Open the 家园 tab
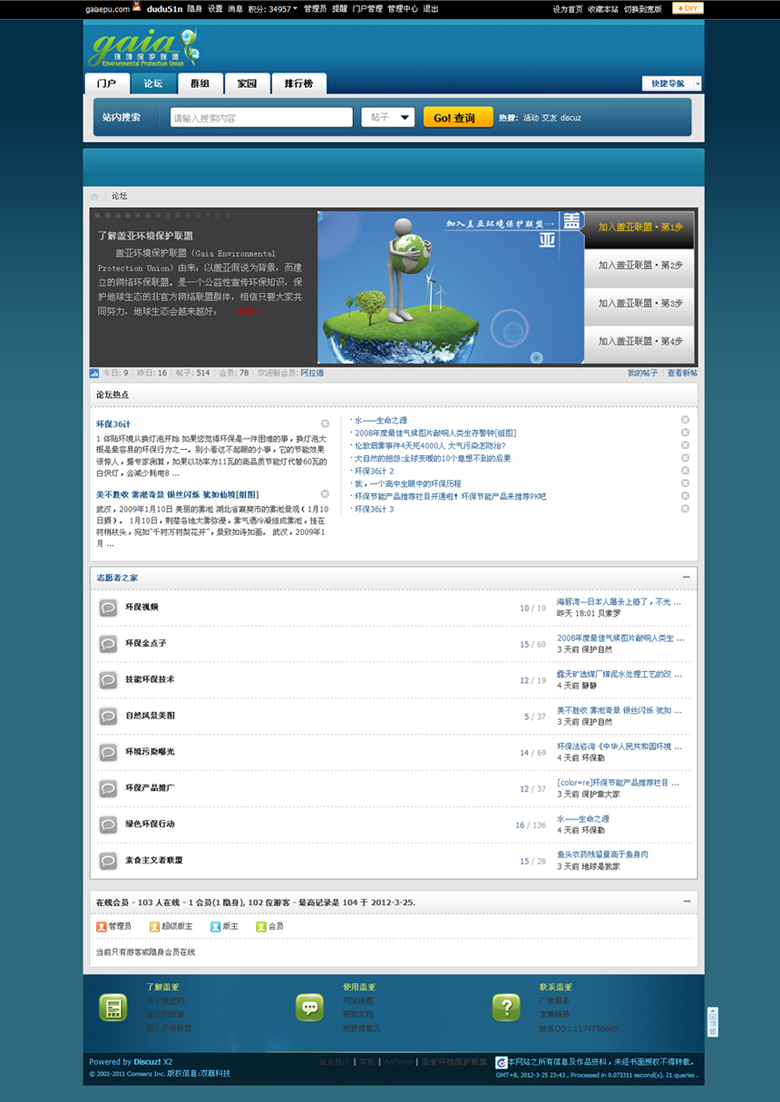 (x=247, y=84)
